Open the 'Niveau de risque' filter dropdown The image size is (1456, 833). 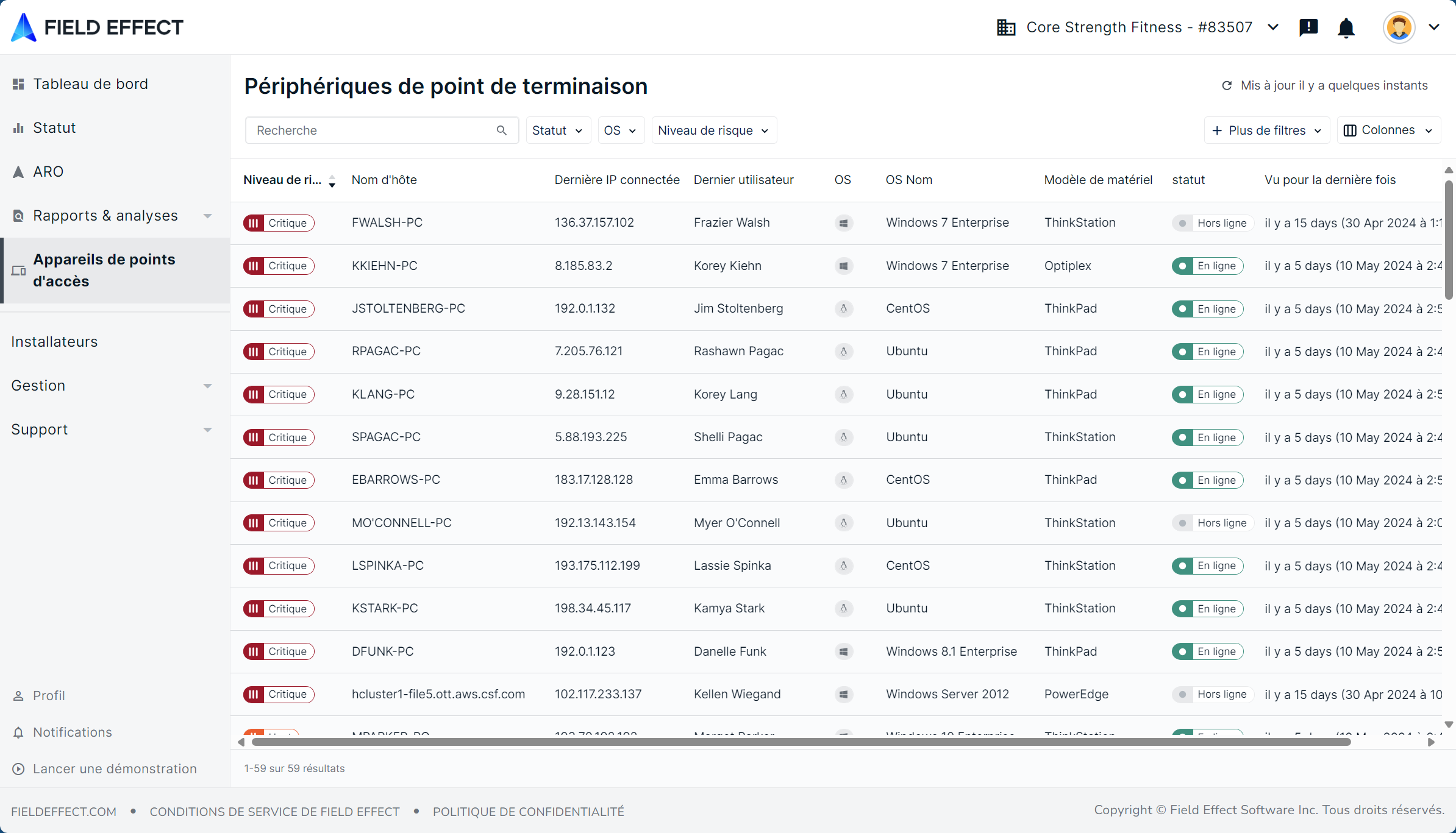pyautogui.click(x=713, y=130)
